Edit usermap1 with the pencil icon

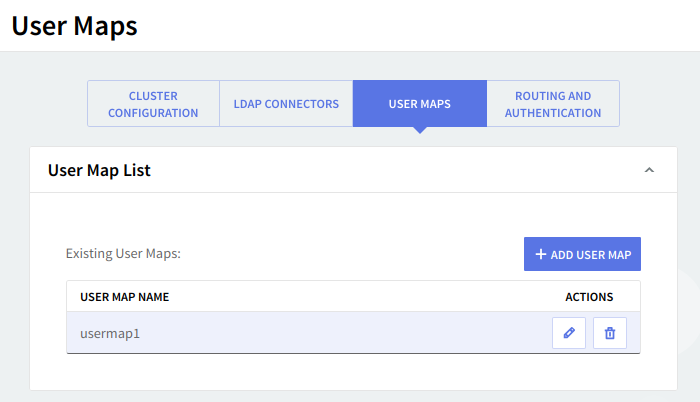569,333
